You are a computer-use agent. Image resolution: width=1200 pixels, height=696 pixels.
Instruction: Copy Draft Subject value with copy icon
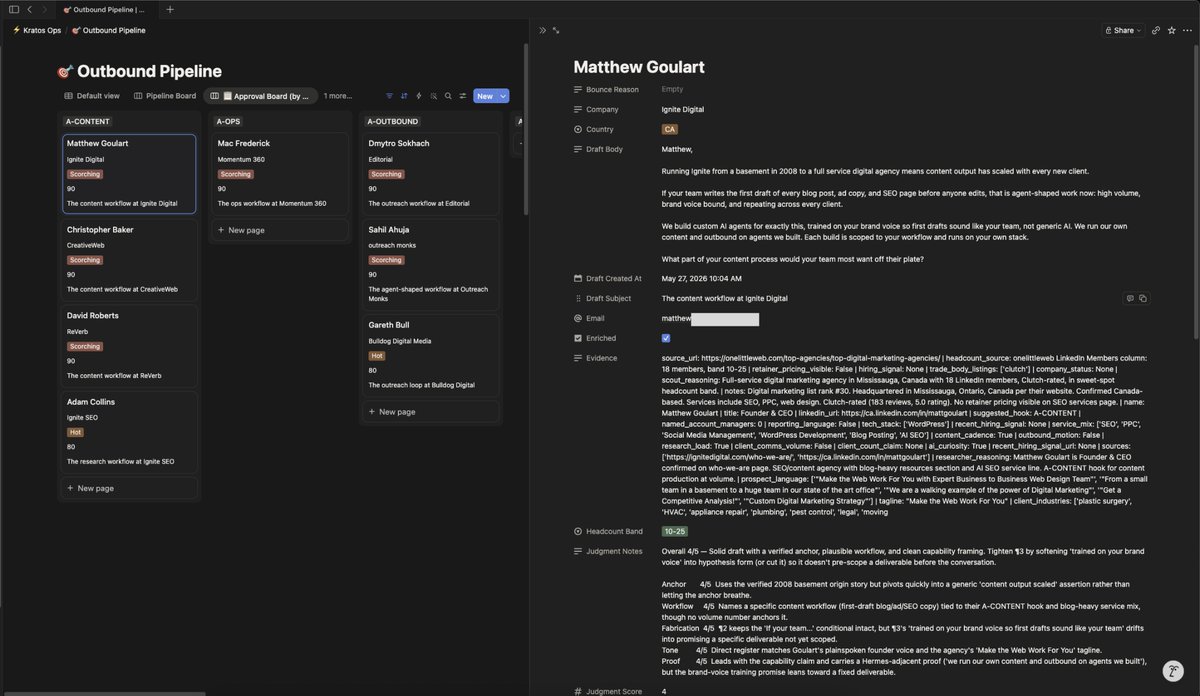[1142, 298]
